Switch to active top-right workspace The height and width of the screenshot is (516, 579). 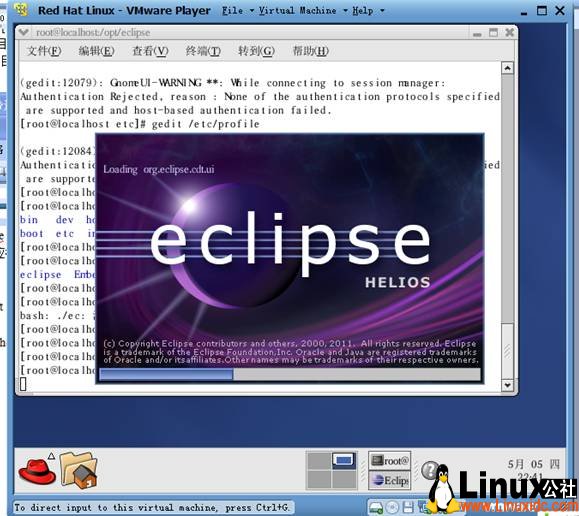pyautogui.click(x=344, y=461)
